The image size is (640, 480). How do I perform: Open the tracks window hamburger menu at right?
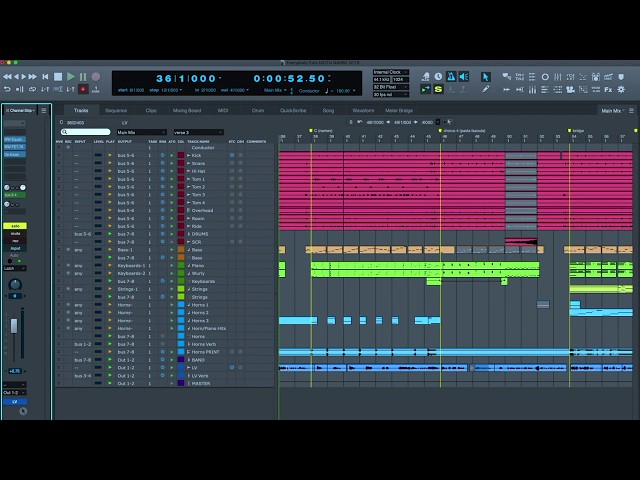pos(631,111)
